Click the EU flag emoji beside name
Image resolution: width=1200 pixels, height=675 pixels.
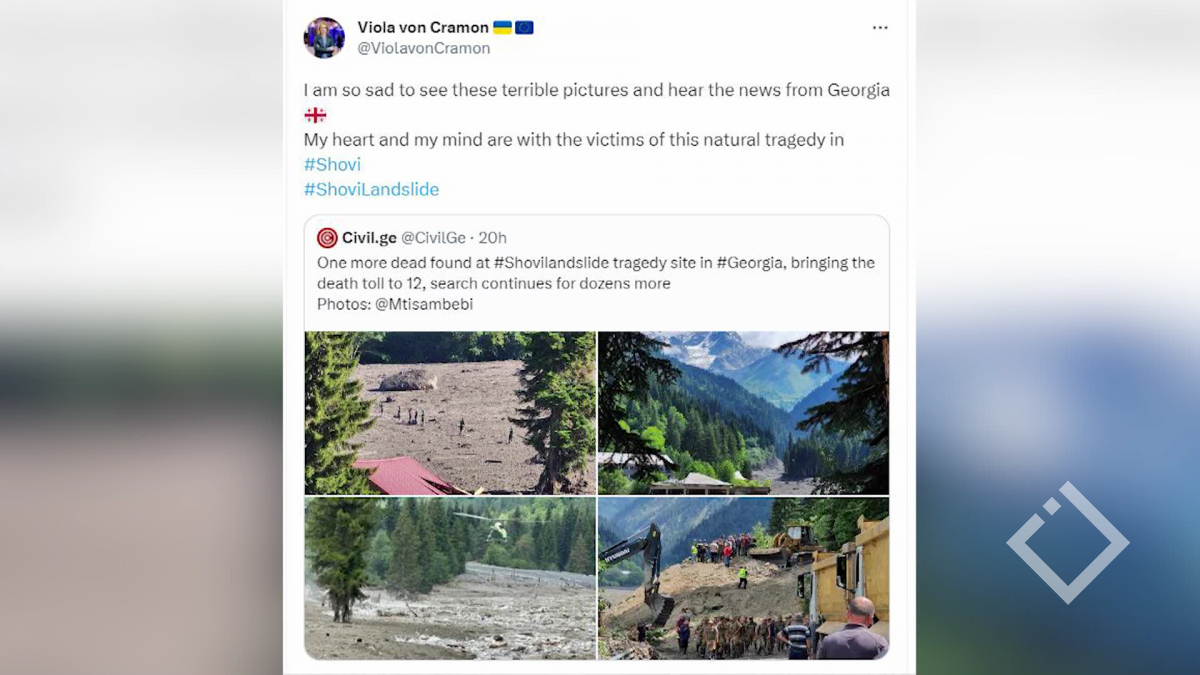coord(524,28)
